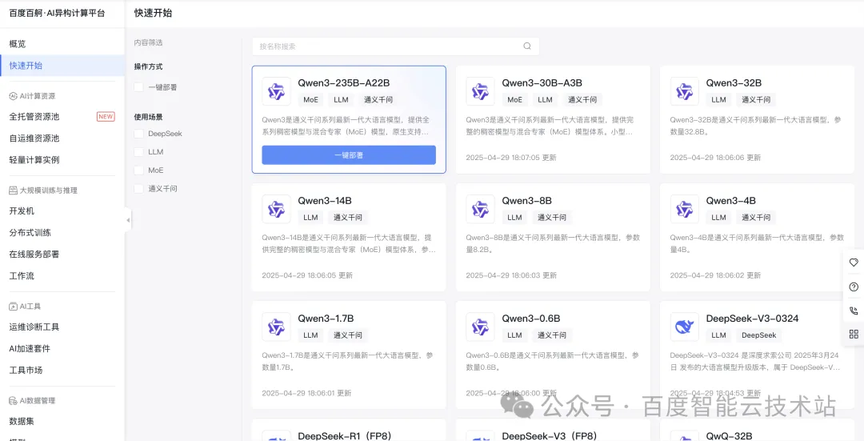Click the 2025-04-29 18:07:05 更新 timestamp
This screenshot has width=864, height=441.
511,157
